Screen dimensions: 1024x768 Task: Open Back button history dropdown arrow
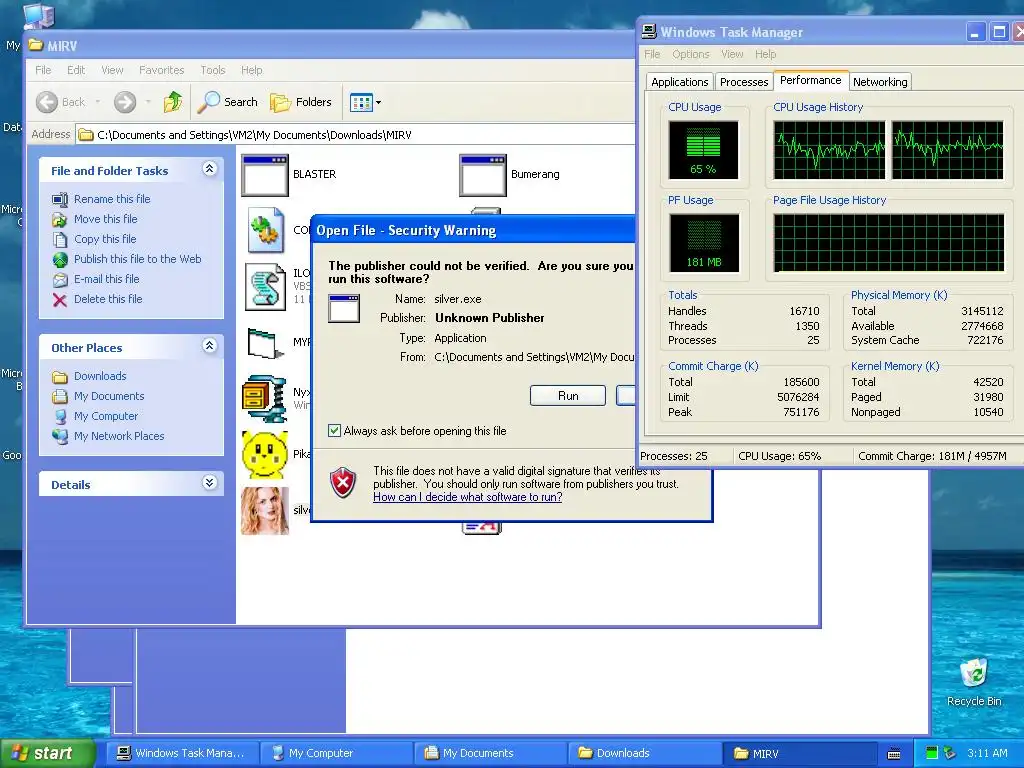point(97,102)
